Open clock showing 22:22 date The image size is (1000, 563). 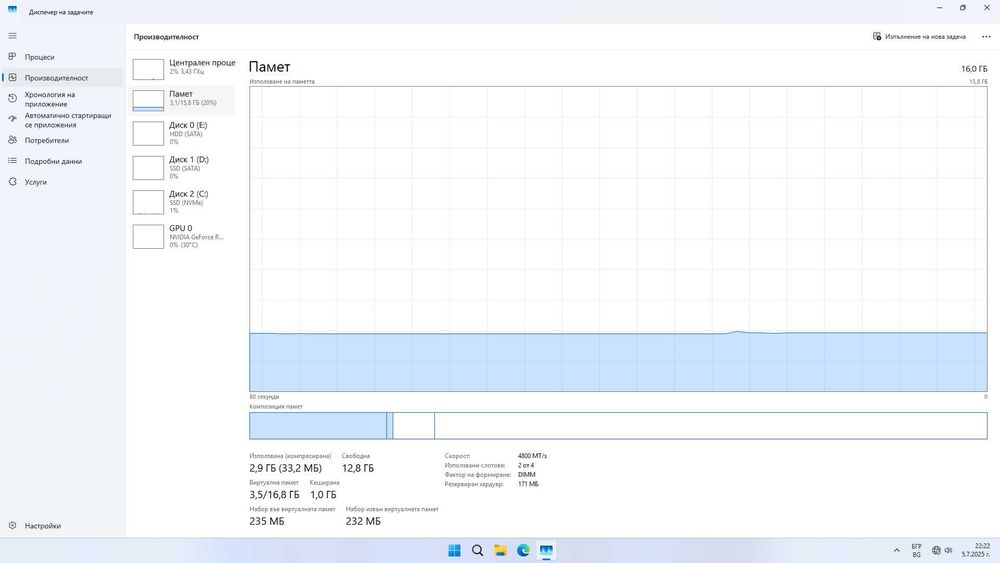coord(976,550)
